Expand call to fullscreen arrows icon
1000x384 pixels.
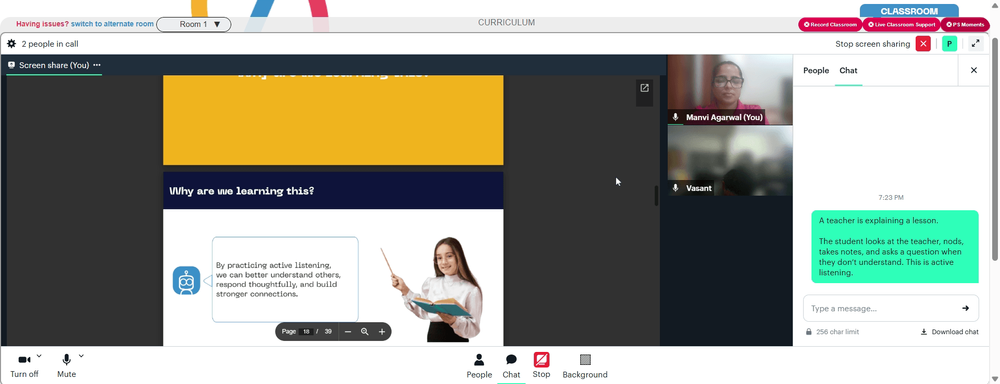click(975, 44)
